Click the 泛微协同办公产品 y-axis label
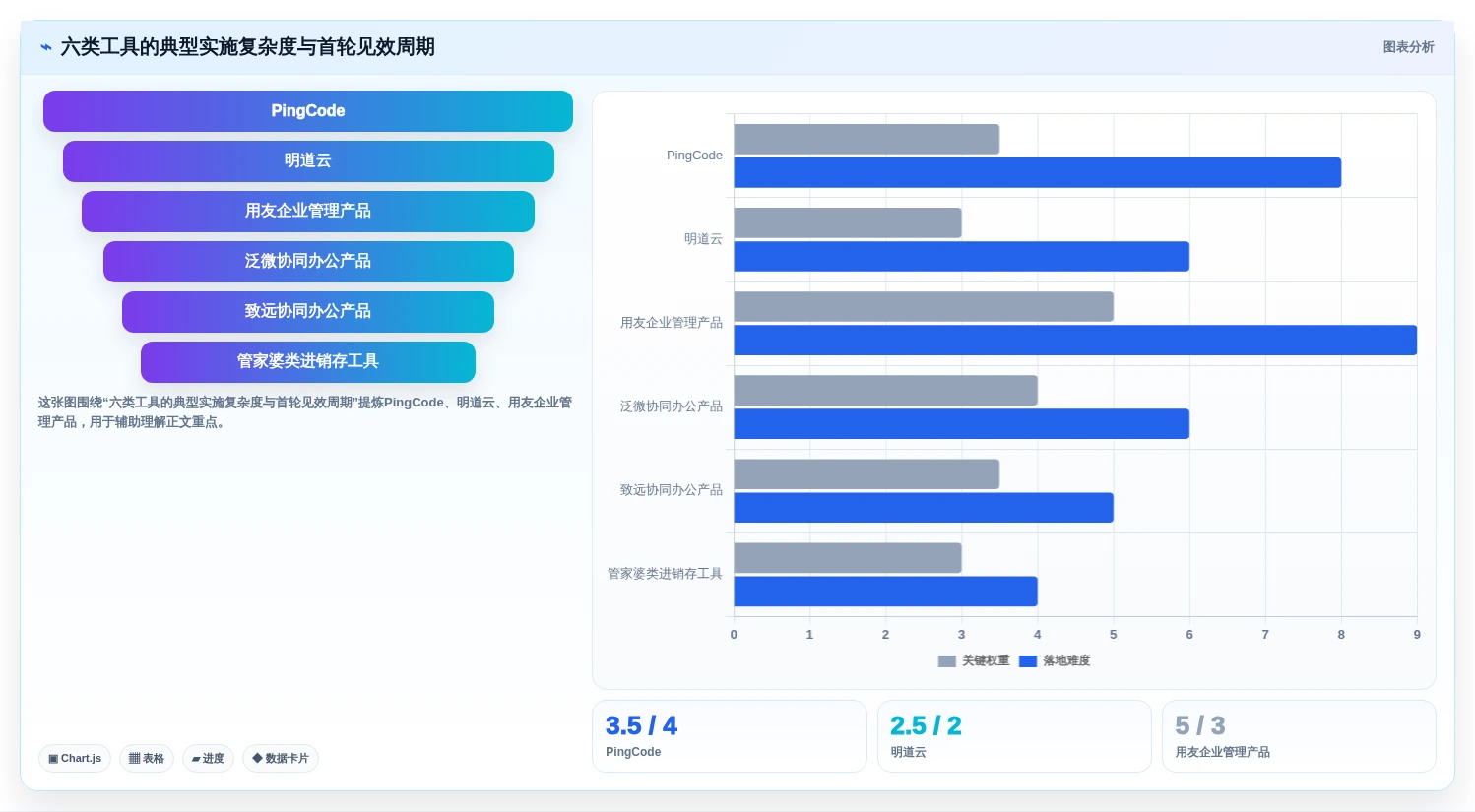Screen dimensions: 1475x812 (672, 406)
